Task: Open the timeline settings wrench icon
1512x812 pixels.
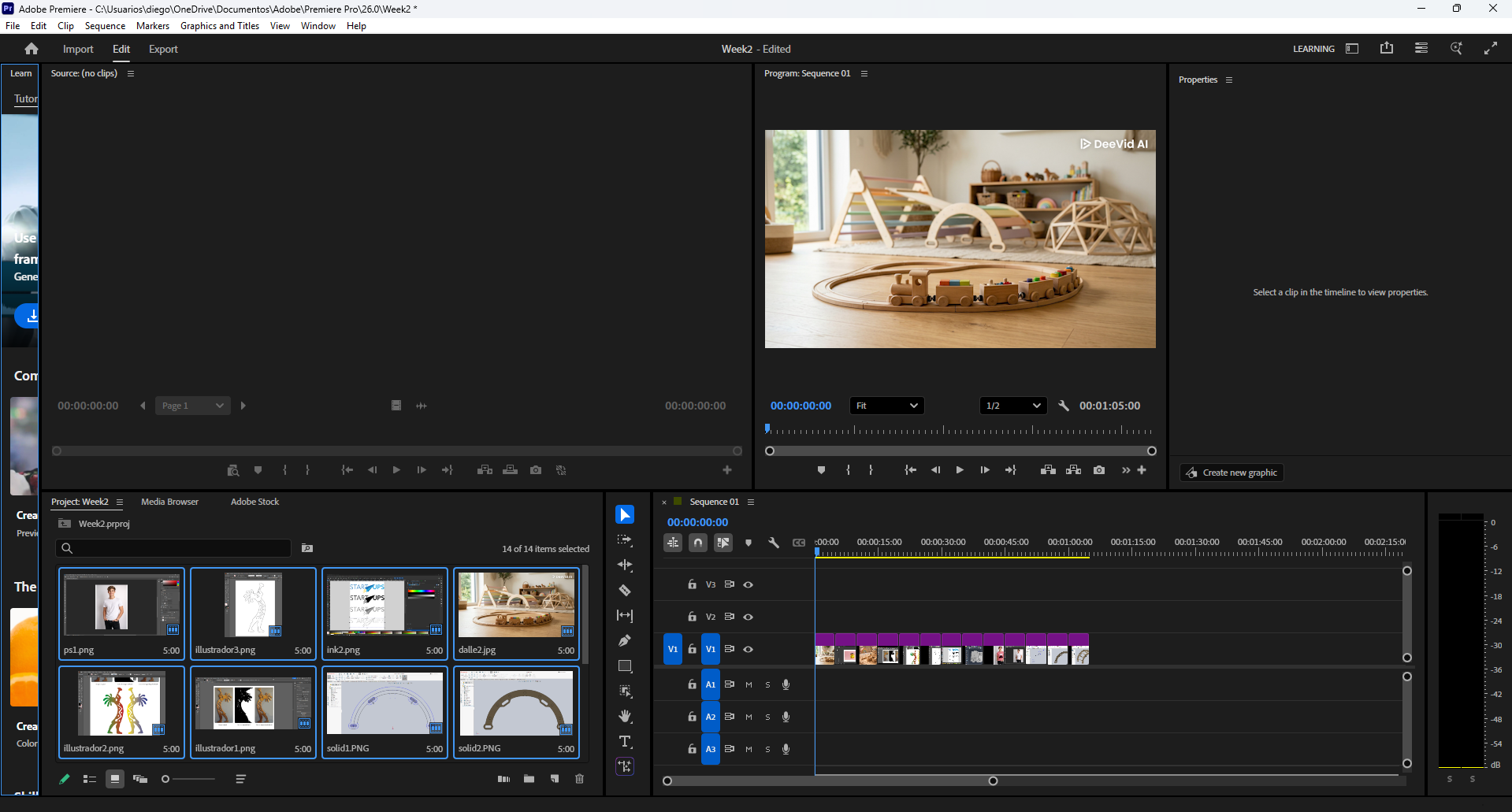Action: [775, 543]
